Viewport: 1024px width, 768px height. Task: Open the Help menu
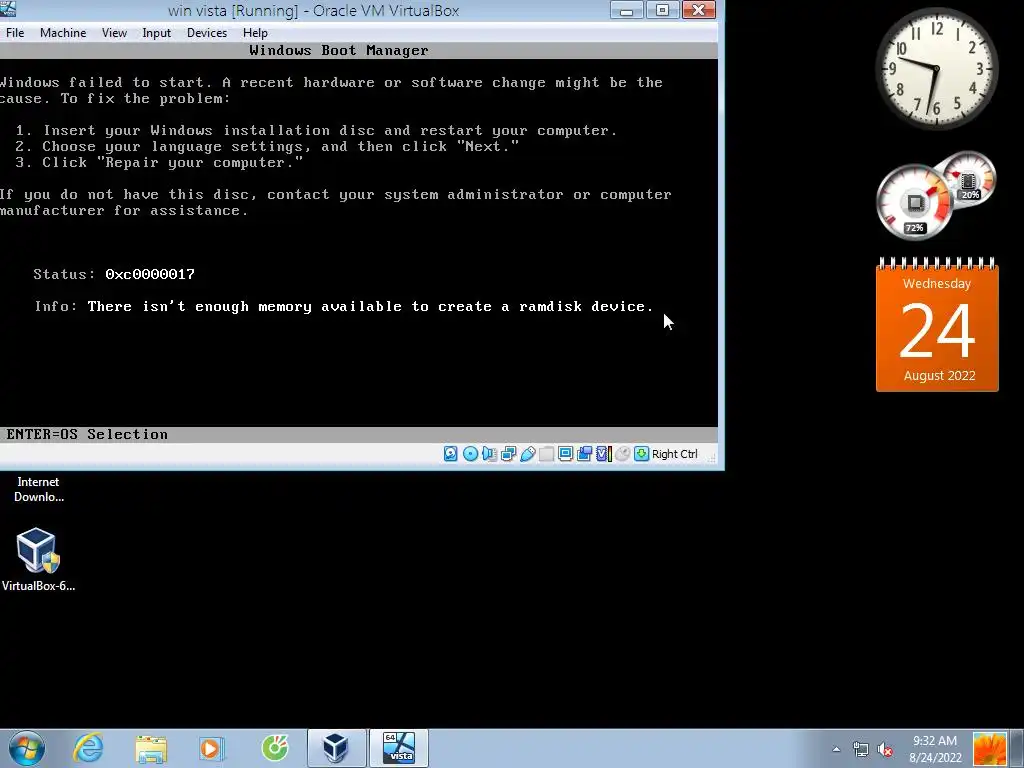click(x=255, y=33)
